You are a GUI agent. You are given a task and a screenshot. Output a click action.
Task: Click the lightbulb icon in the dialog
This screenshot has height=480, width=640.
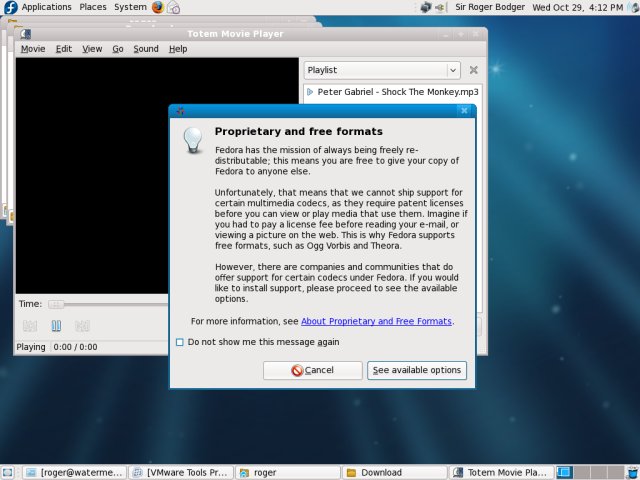[193, 140]
